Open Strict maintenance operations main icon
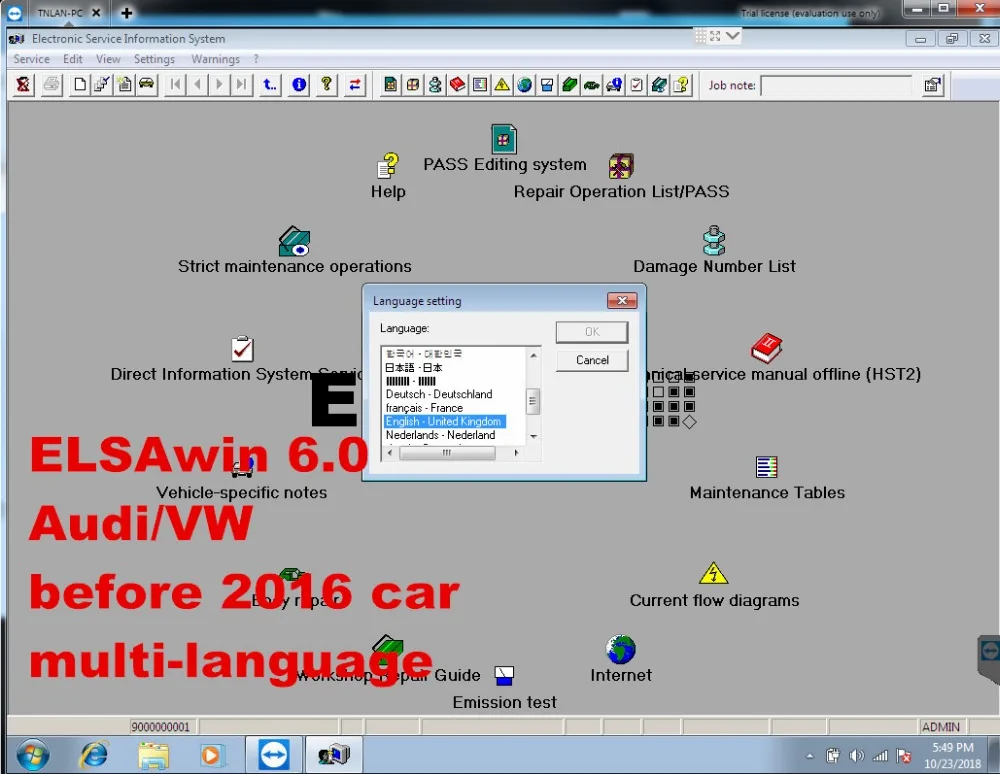1000x774 pixels. (294, 241)
